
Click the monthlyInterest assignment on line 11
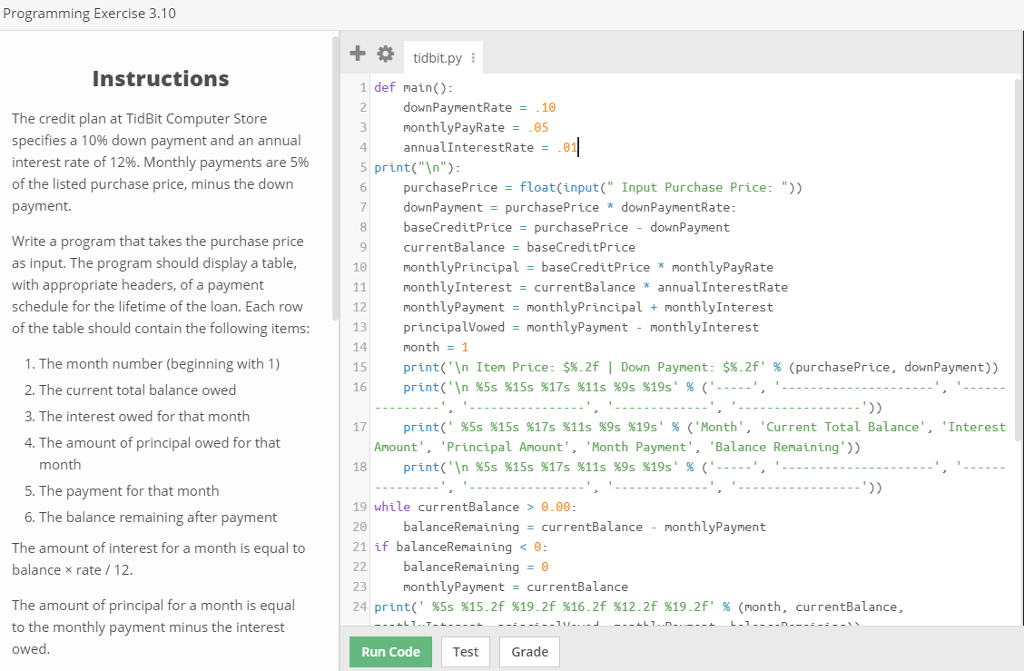(595, 287)
